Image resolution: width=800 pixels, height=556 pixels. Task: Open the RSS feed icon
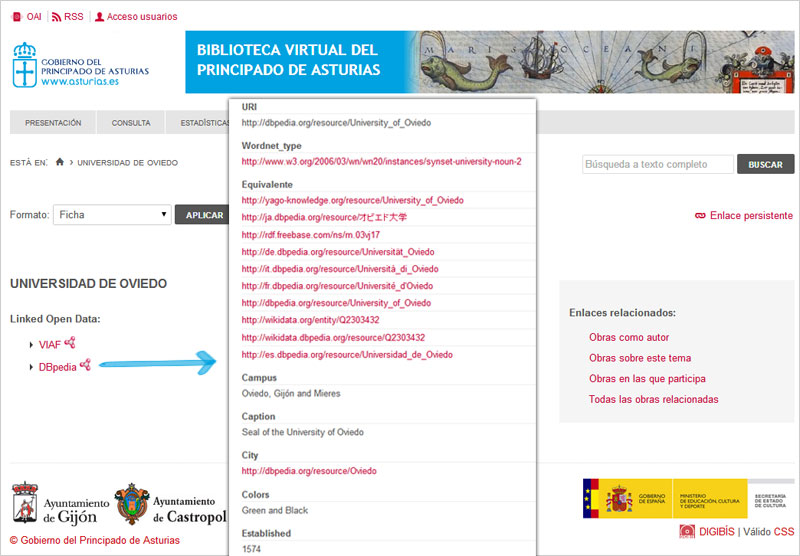point(57,17)
